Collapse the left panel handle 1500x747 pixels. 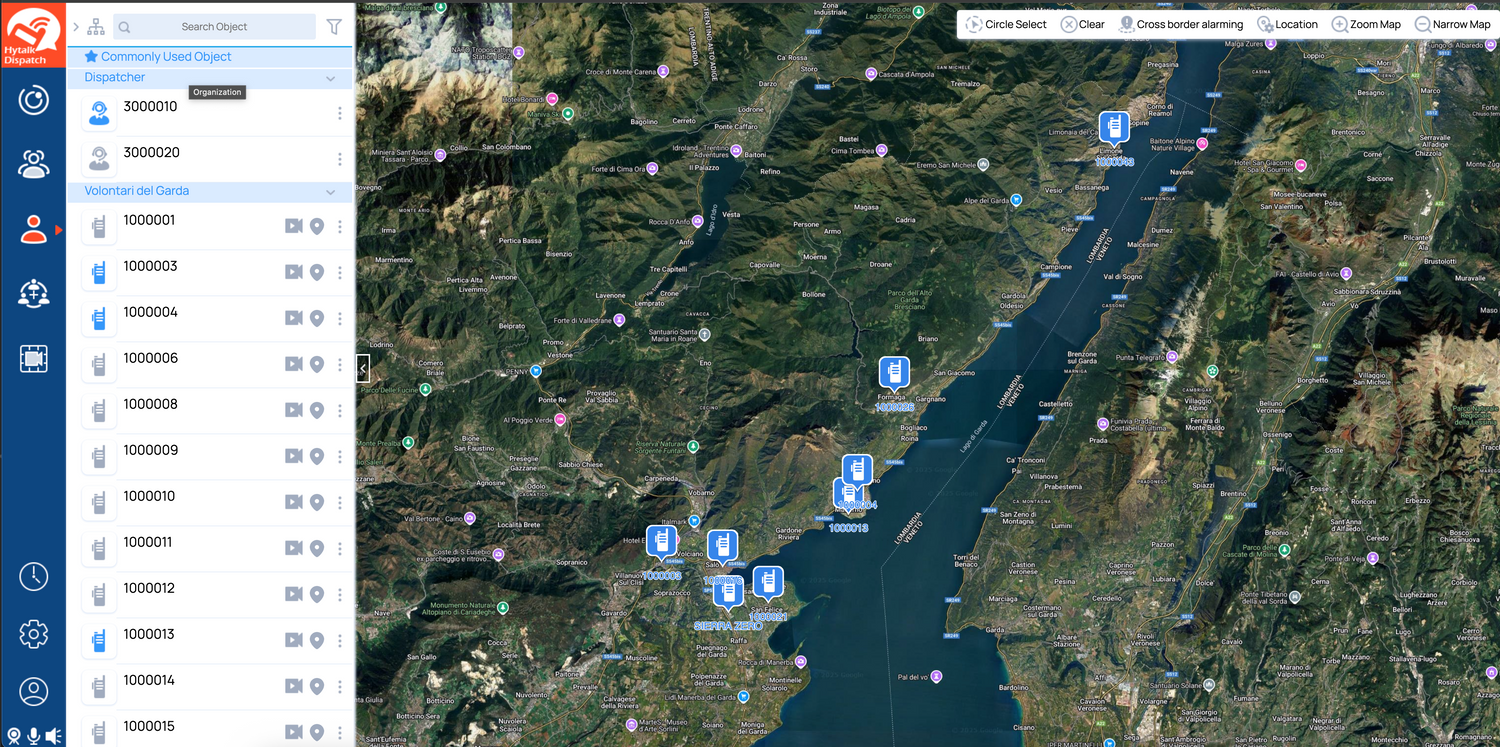point(363,368)
